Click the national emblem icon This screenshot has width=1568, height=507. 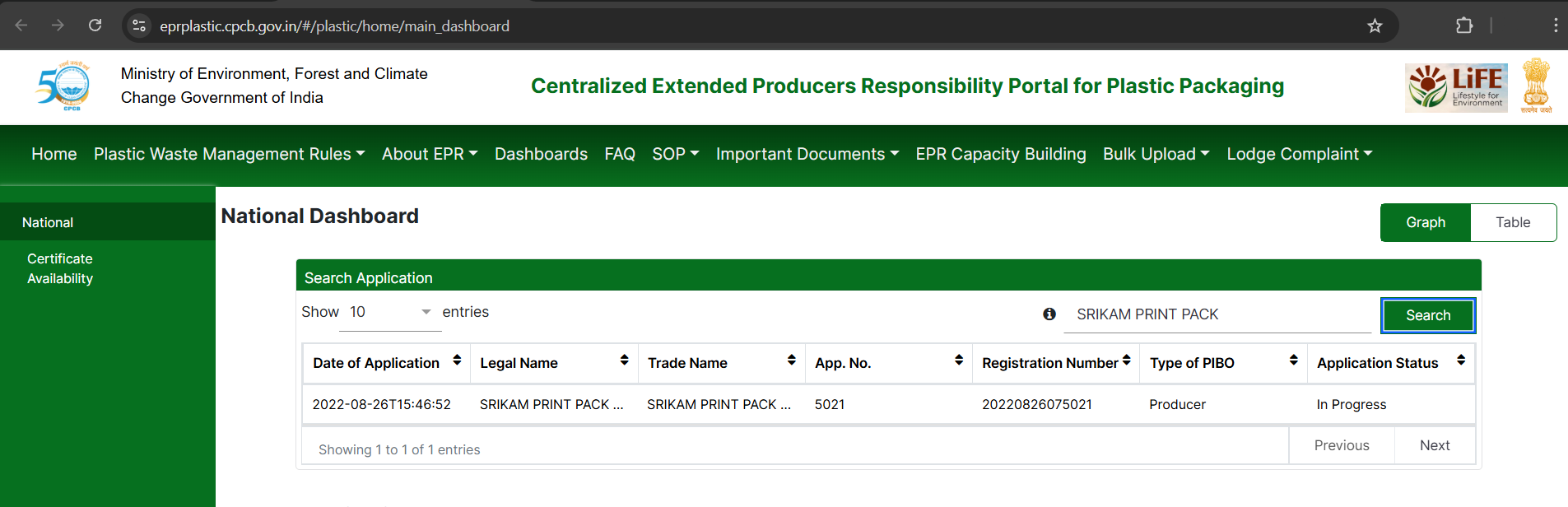click(1536, 86)
